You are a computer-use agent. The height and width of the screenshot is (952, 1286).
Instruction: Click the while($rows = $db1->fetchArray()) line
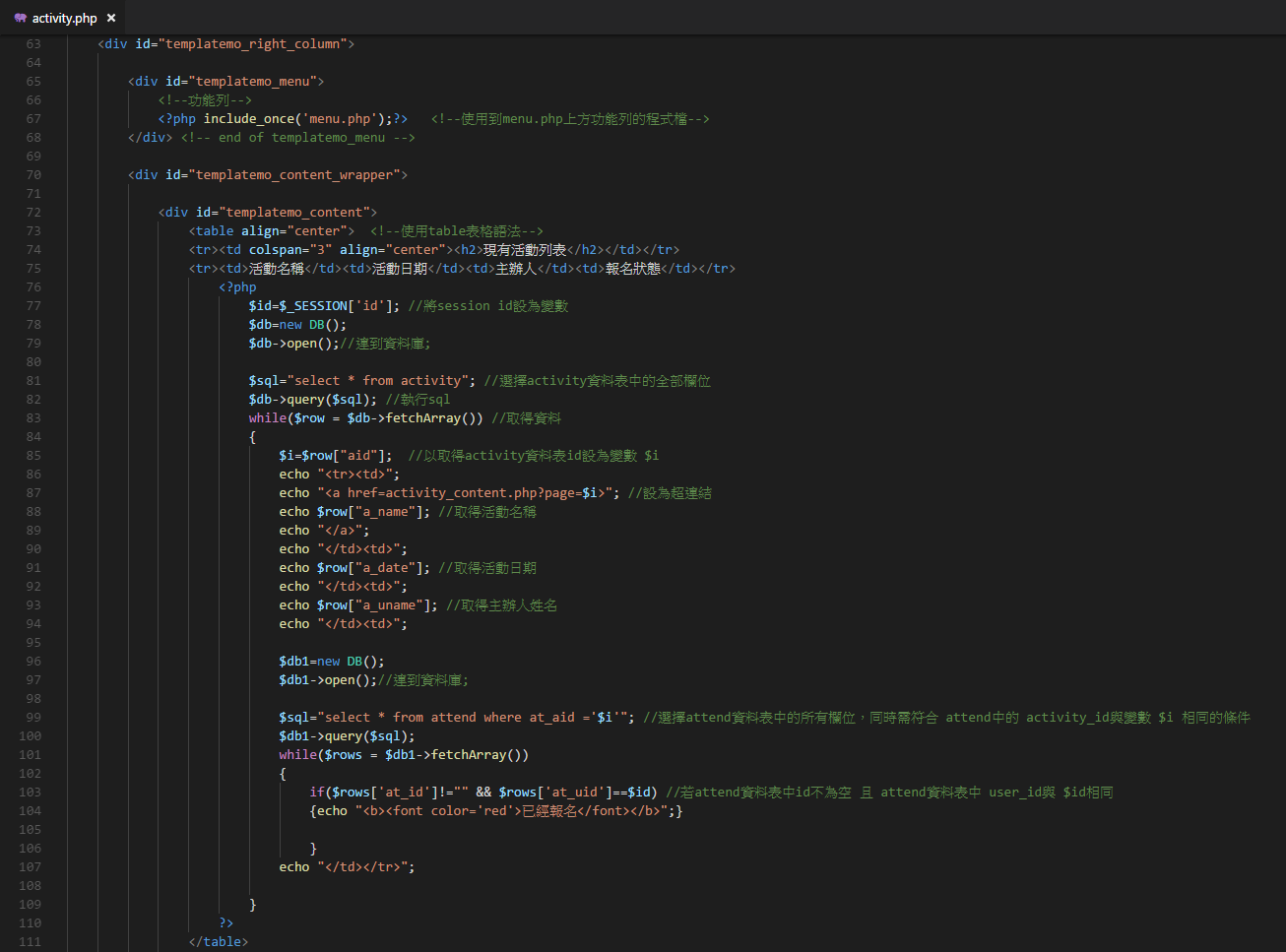coord(404,755)
